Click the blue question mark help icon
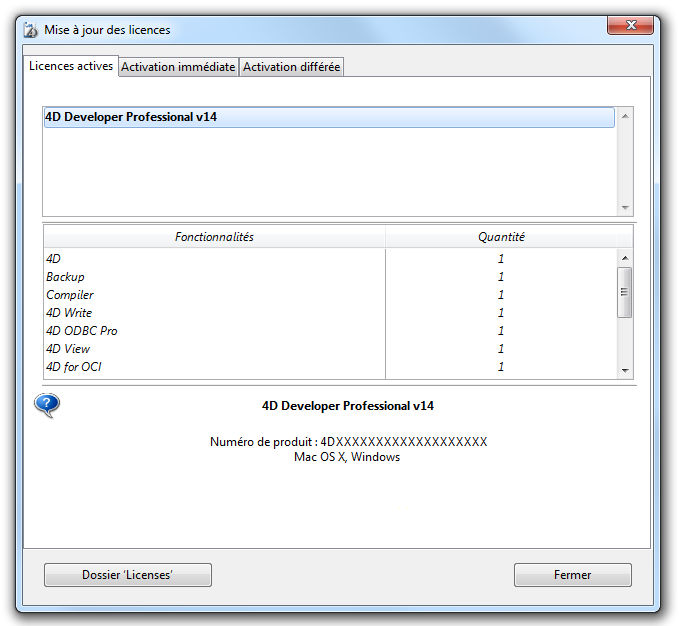Screen dimensions: 679x626 [x=47, y=405]
